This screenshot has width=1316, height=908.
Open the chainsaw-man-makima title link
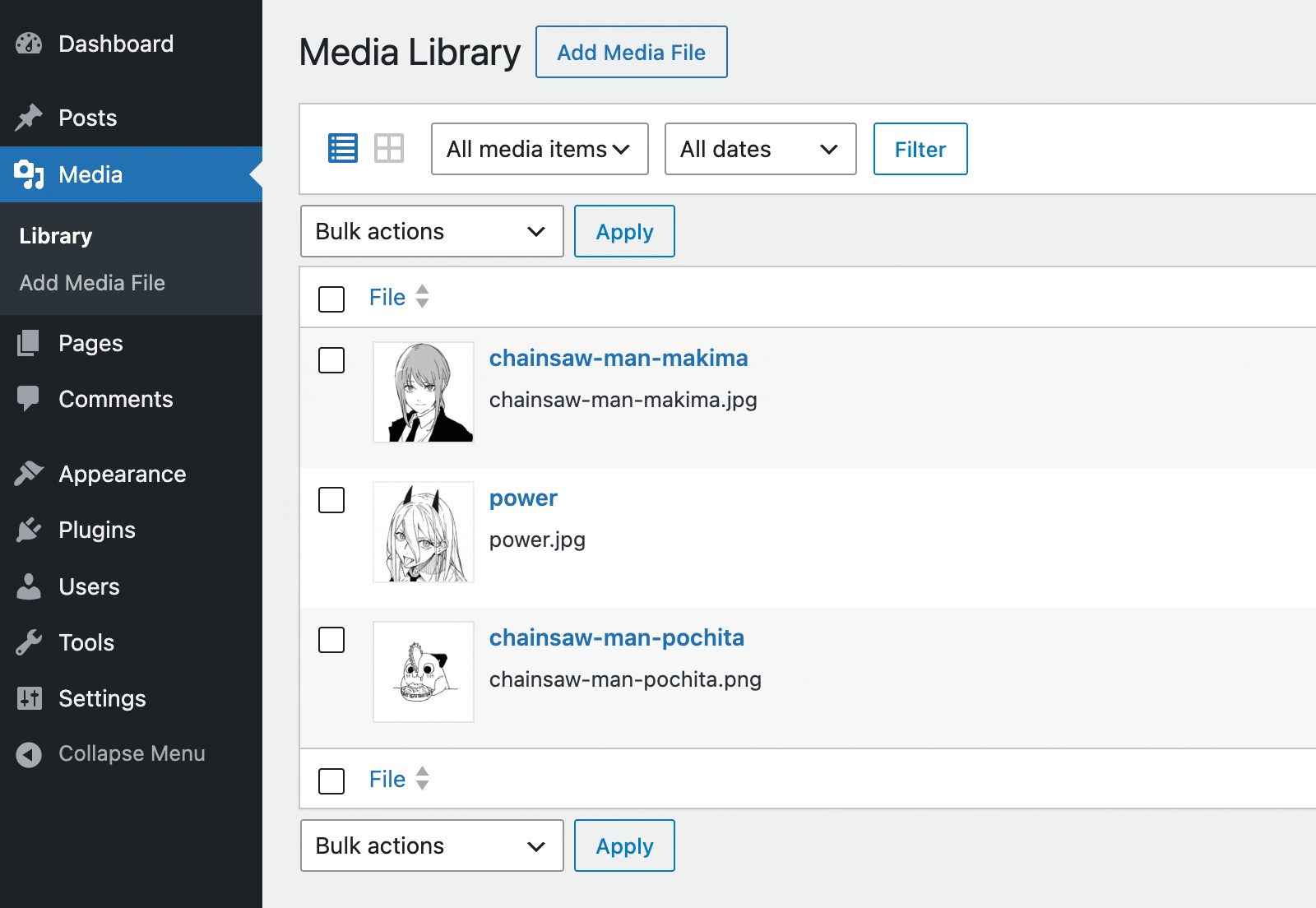[x=619, y=358]
